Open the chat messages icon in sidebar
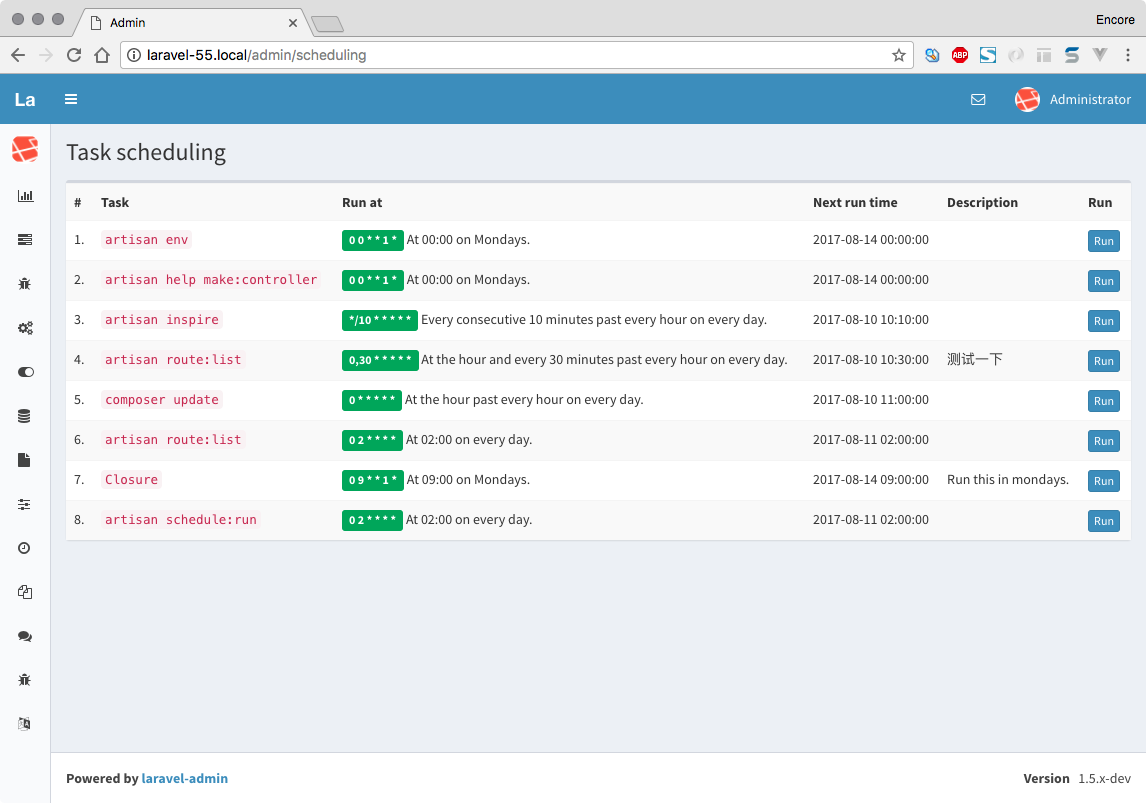 pyautogui.click(x=25, y=636)
